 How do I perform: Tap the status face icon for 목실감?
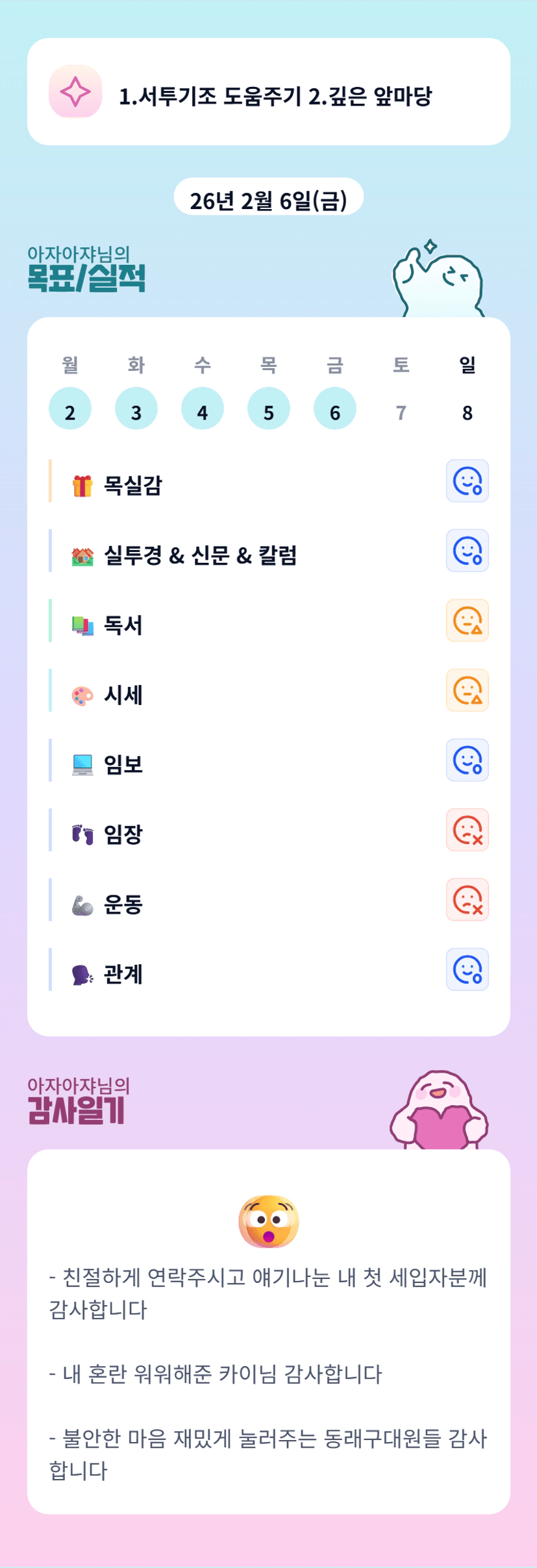(467, 481)
